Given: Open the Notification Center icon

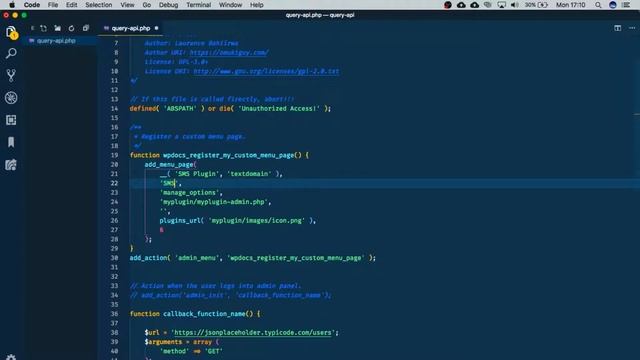Looking at the screenshot, I should point(627,5).
